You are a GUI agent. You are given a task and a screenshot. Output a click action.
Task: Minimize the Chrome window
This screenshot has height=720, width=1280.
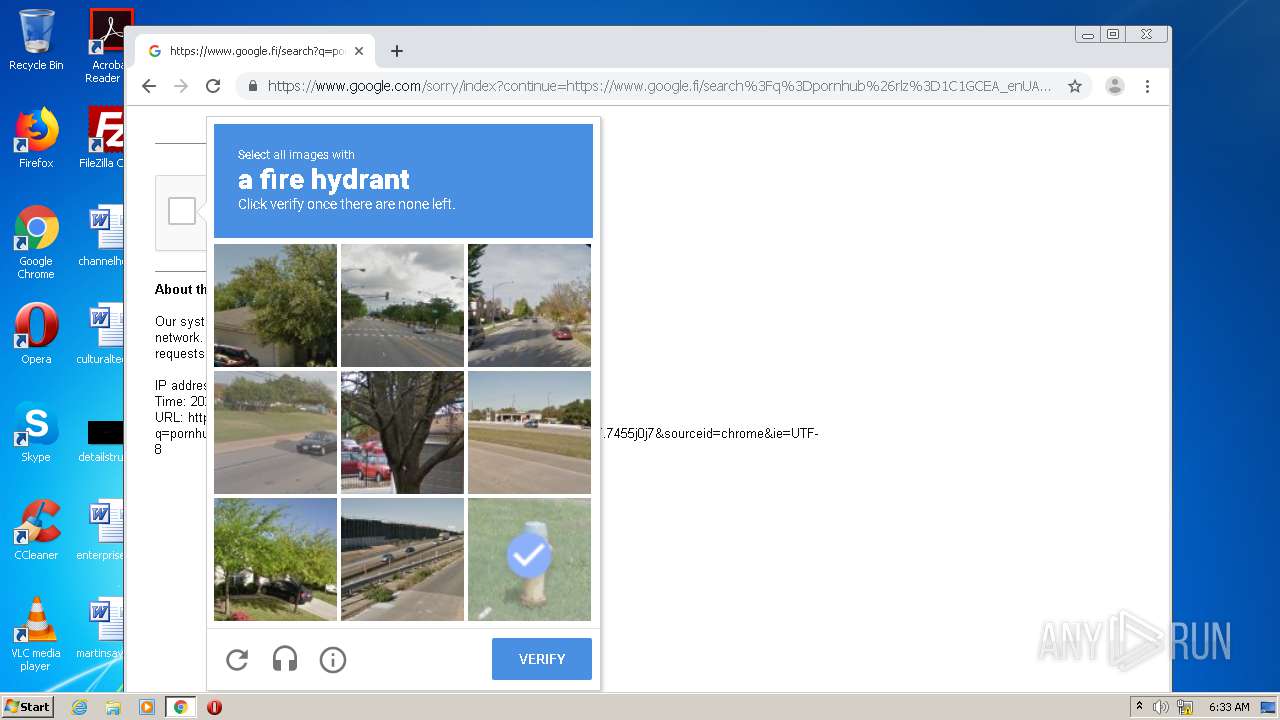1088,34
